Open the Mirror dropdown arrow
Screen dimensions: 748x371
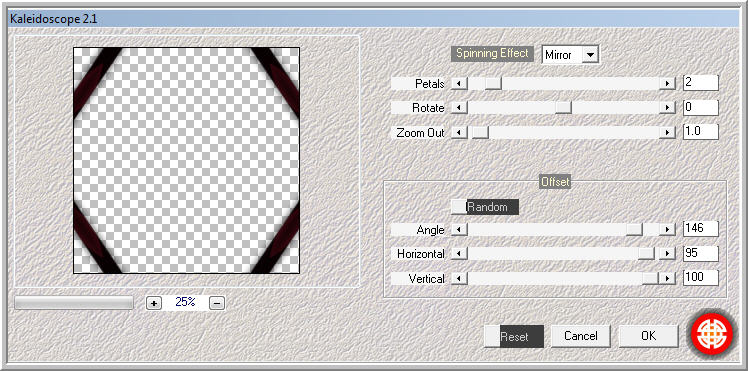pos(590,55)
